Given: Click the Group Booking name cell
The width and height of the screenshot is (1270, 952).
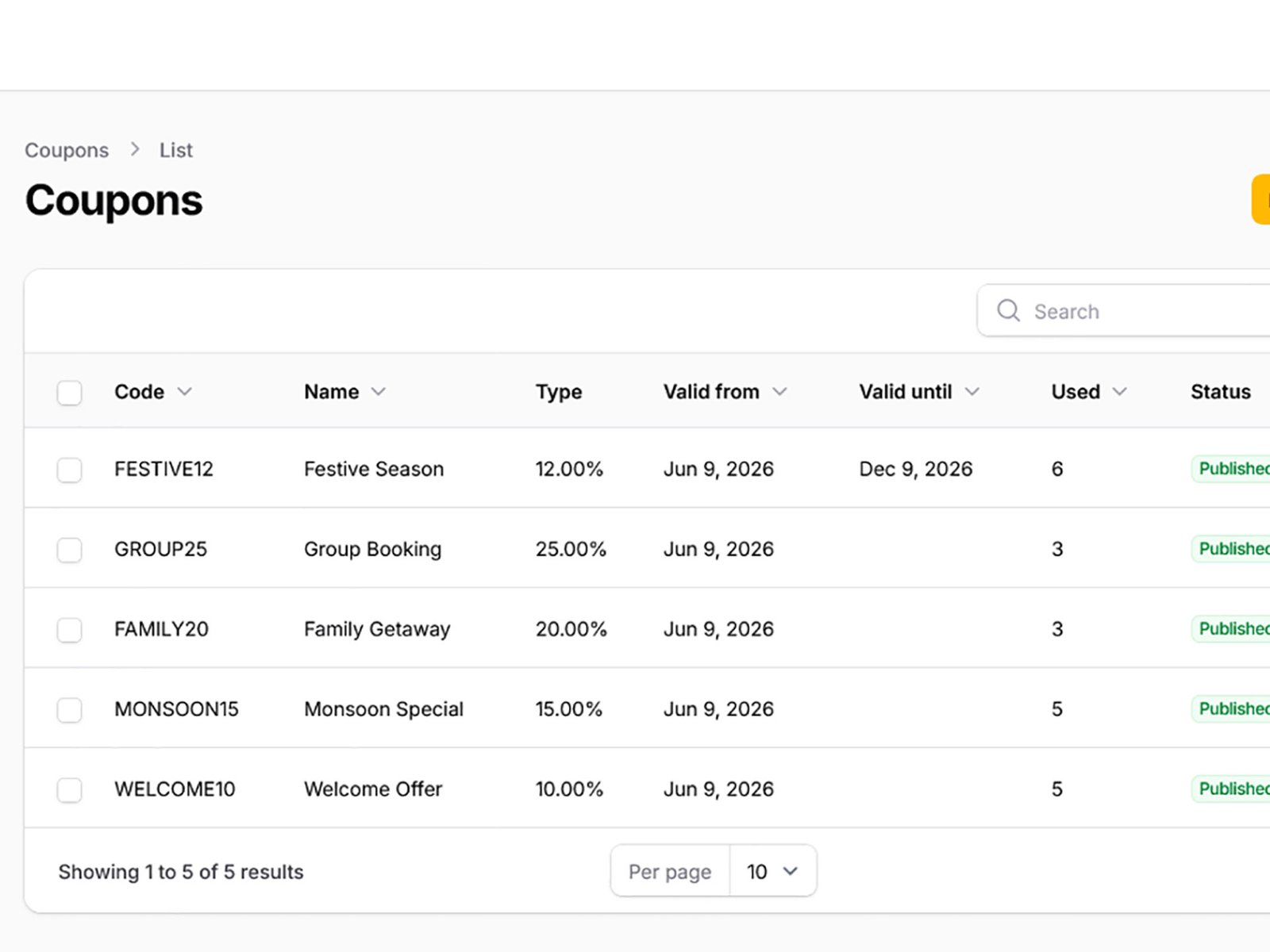Looking at the screenshot, I should (372, 549).
